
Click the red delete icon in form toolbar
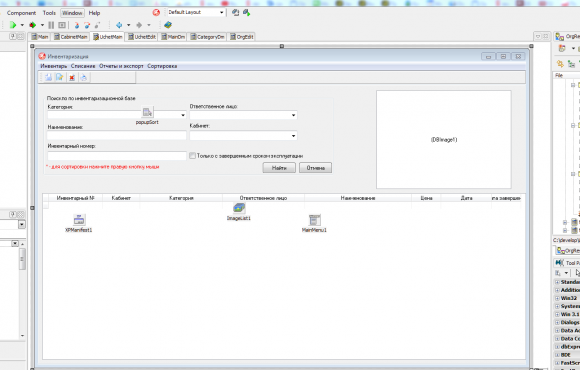pos(72,77)
